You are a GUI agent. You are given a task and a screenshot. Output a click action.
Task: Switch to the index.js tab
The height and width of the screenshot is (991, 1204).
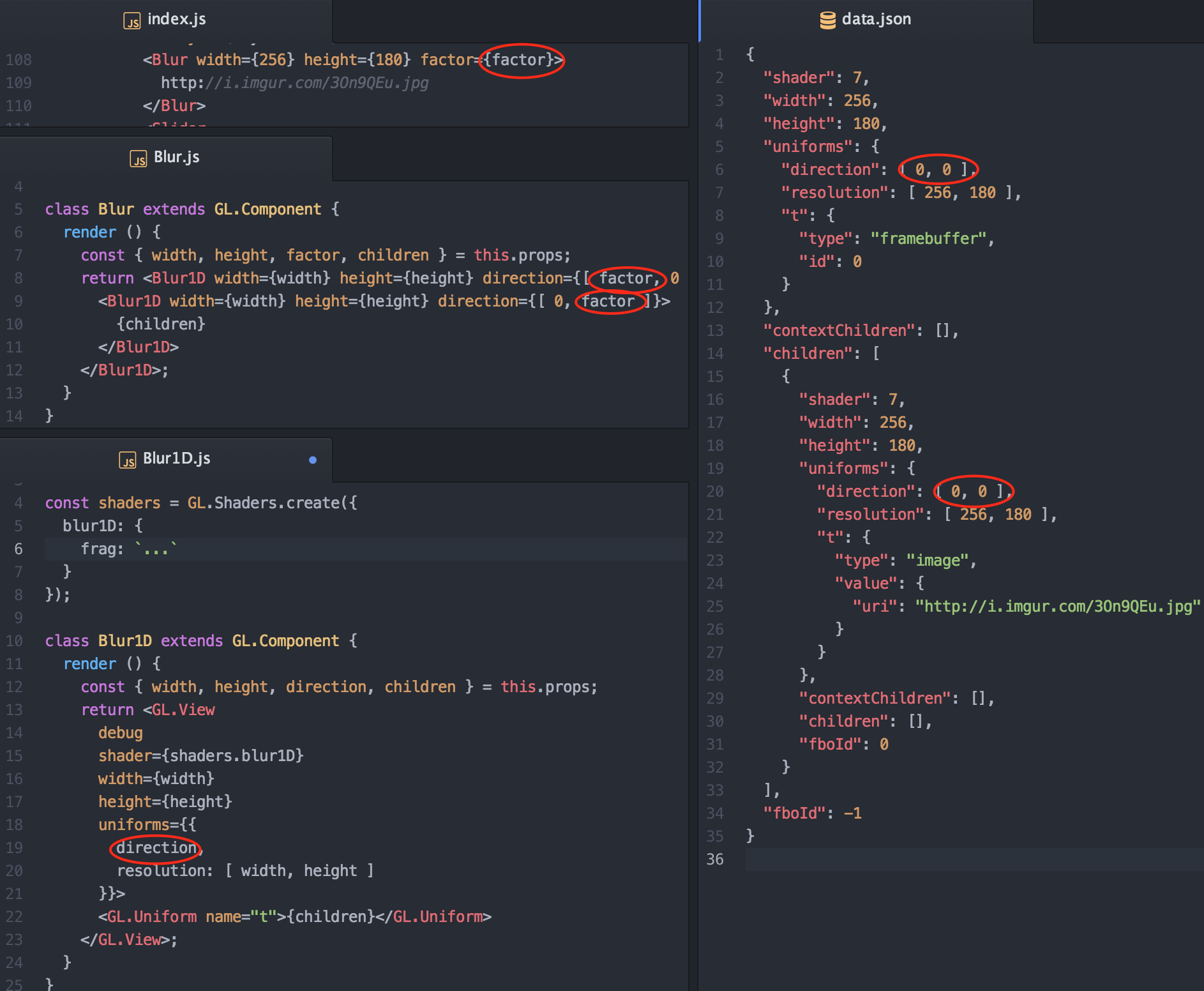(165, 20)
